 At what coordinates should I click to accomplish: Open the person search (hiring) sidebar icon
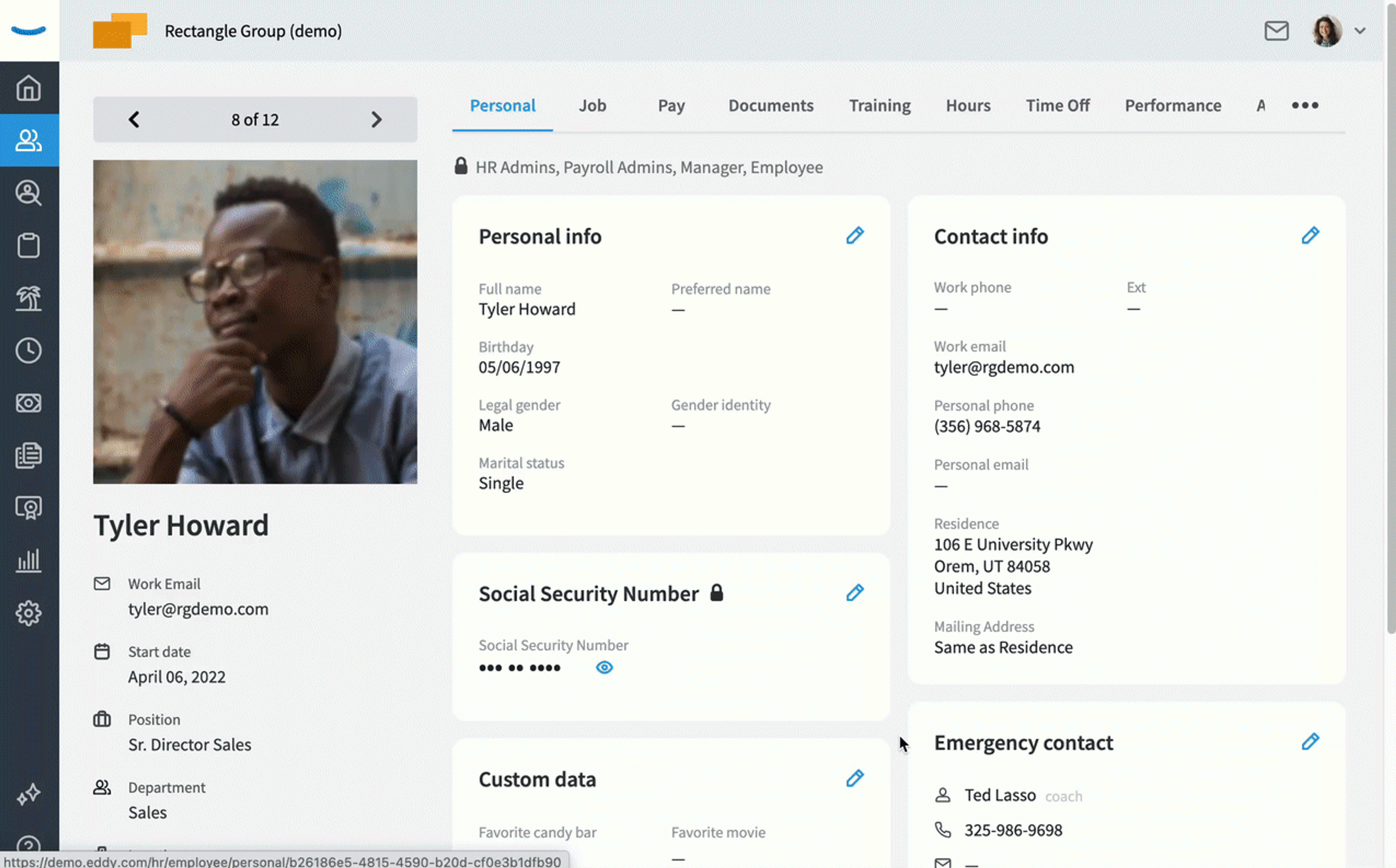pos(28,193)
